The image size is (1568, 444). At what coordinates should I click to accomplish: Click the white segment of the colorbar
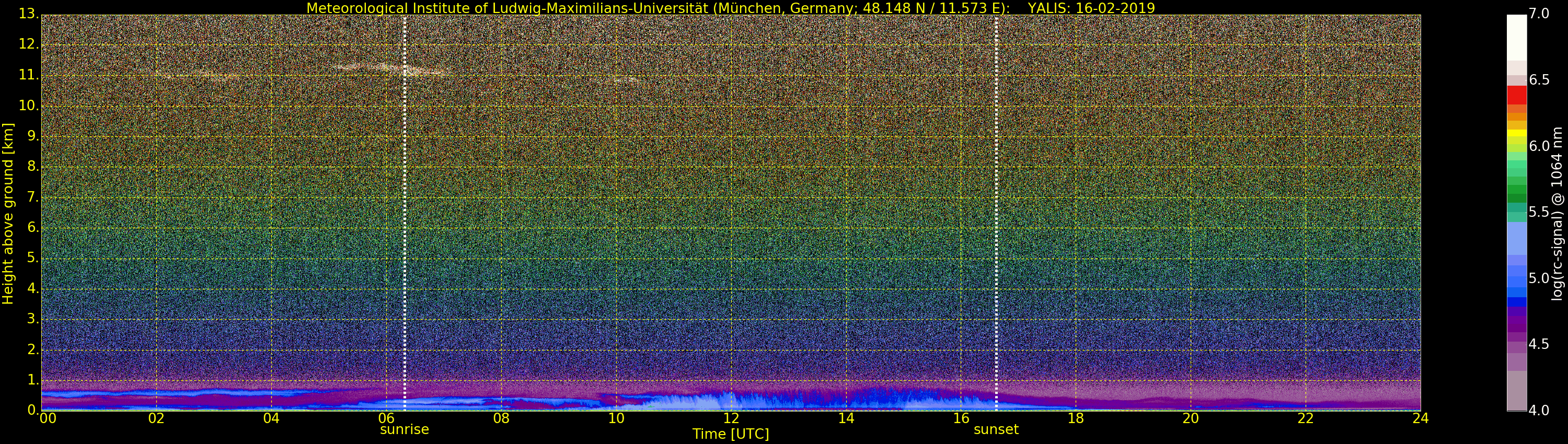[x=1516, y=37]
